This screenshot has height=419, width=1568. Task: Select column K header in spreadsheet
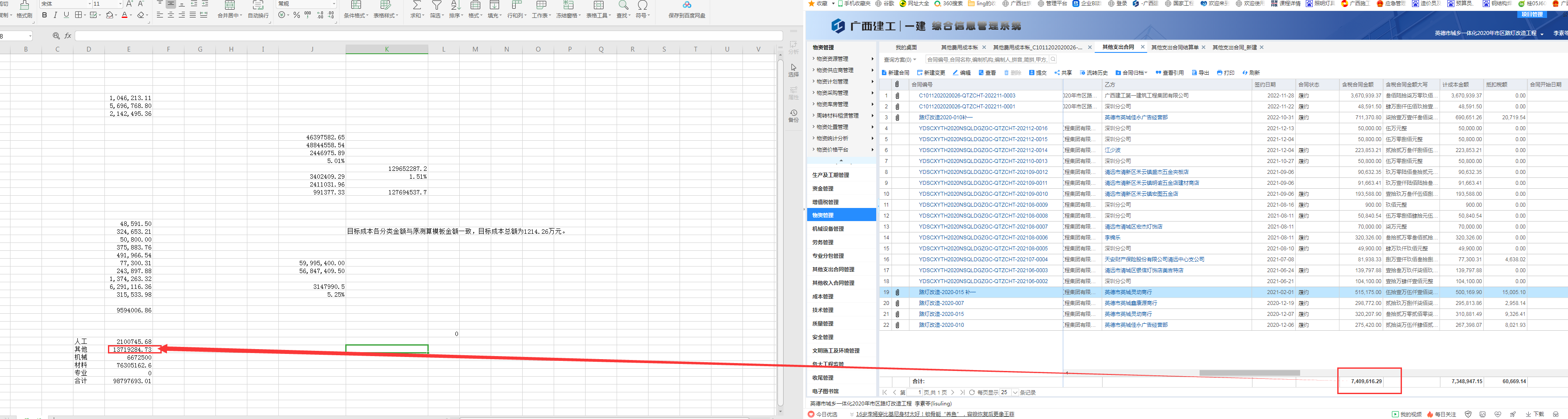click(386, 49)
